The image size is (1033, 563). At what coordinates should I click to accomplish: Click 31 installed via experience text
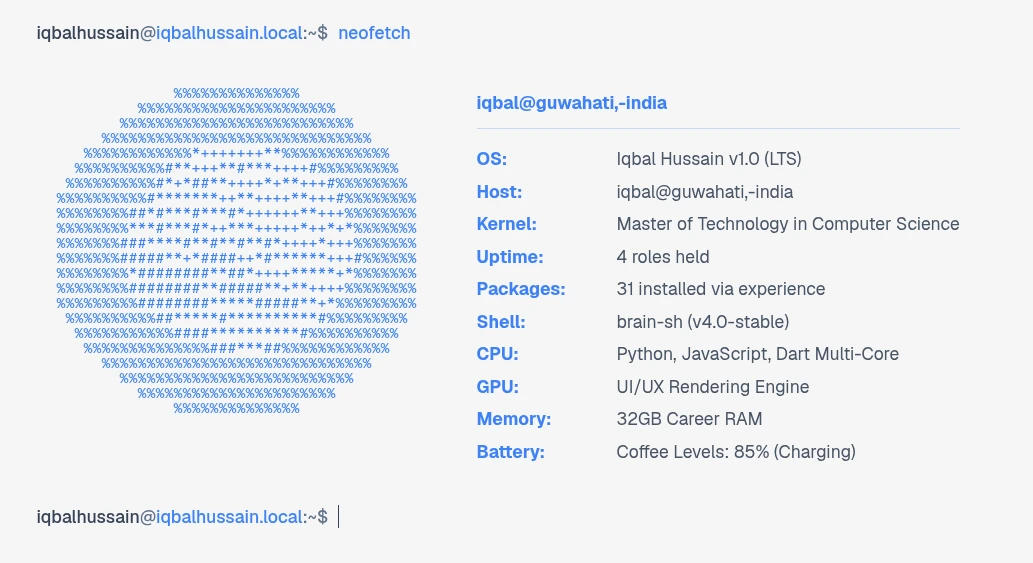pyautogui.click(x=721, y=289)
